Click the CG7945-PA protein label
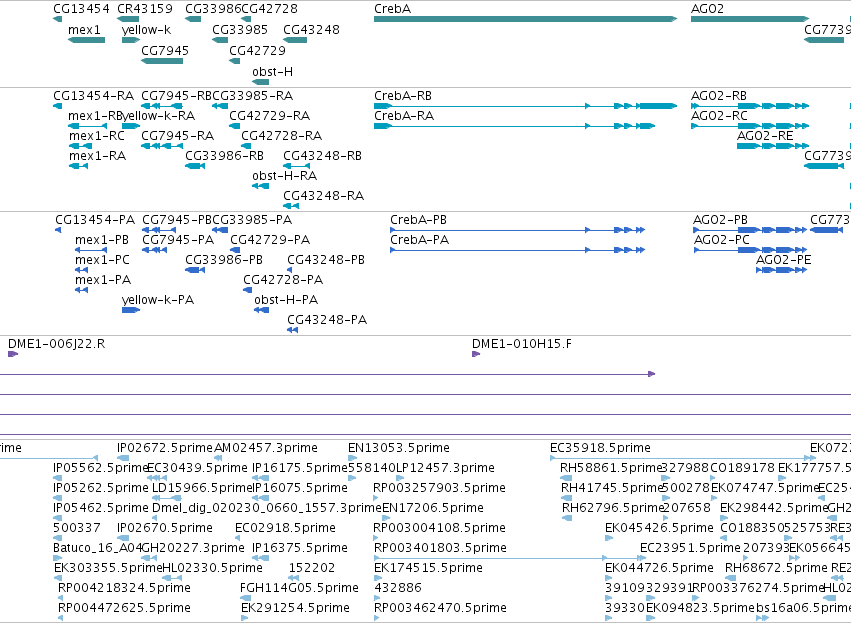Screen dimensions: 851x623 [178, 240]
